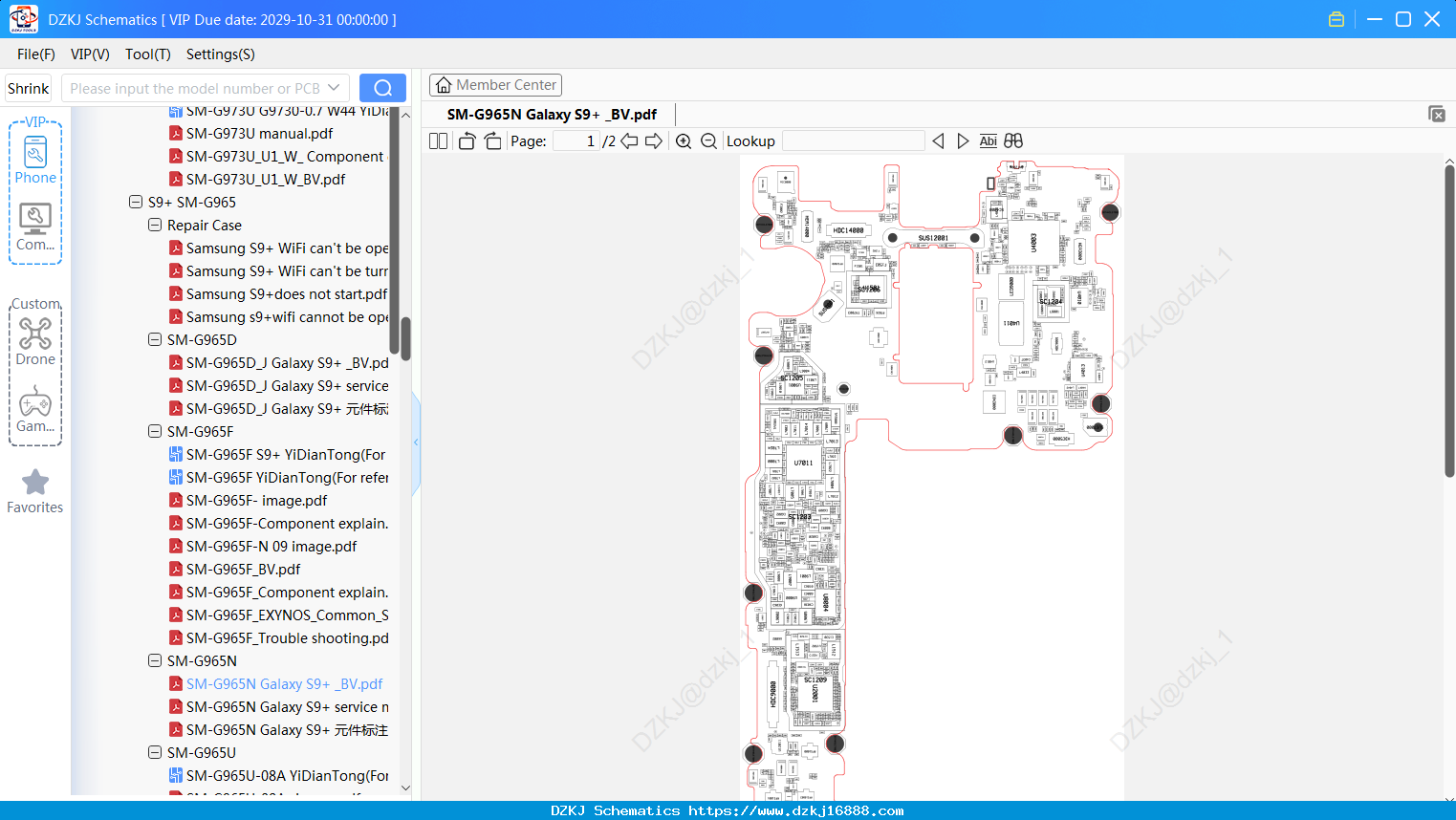Click the Lookup text field
1456x820 pixels.
[x=853, y=141]
